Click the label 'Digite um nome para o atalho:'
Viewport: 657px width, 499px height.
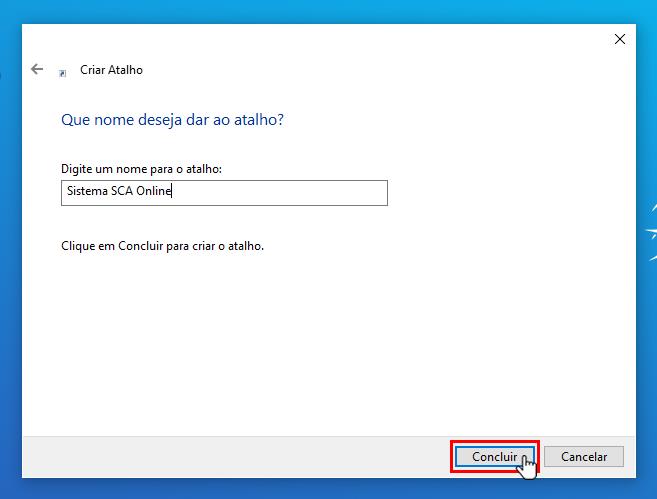[141, 169]
